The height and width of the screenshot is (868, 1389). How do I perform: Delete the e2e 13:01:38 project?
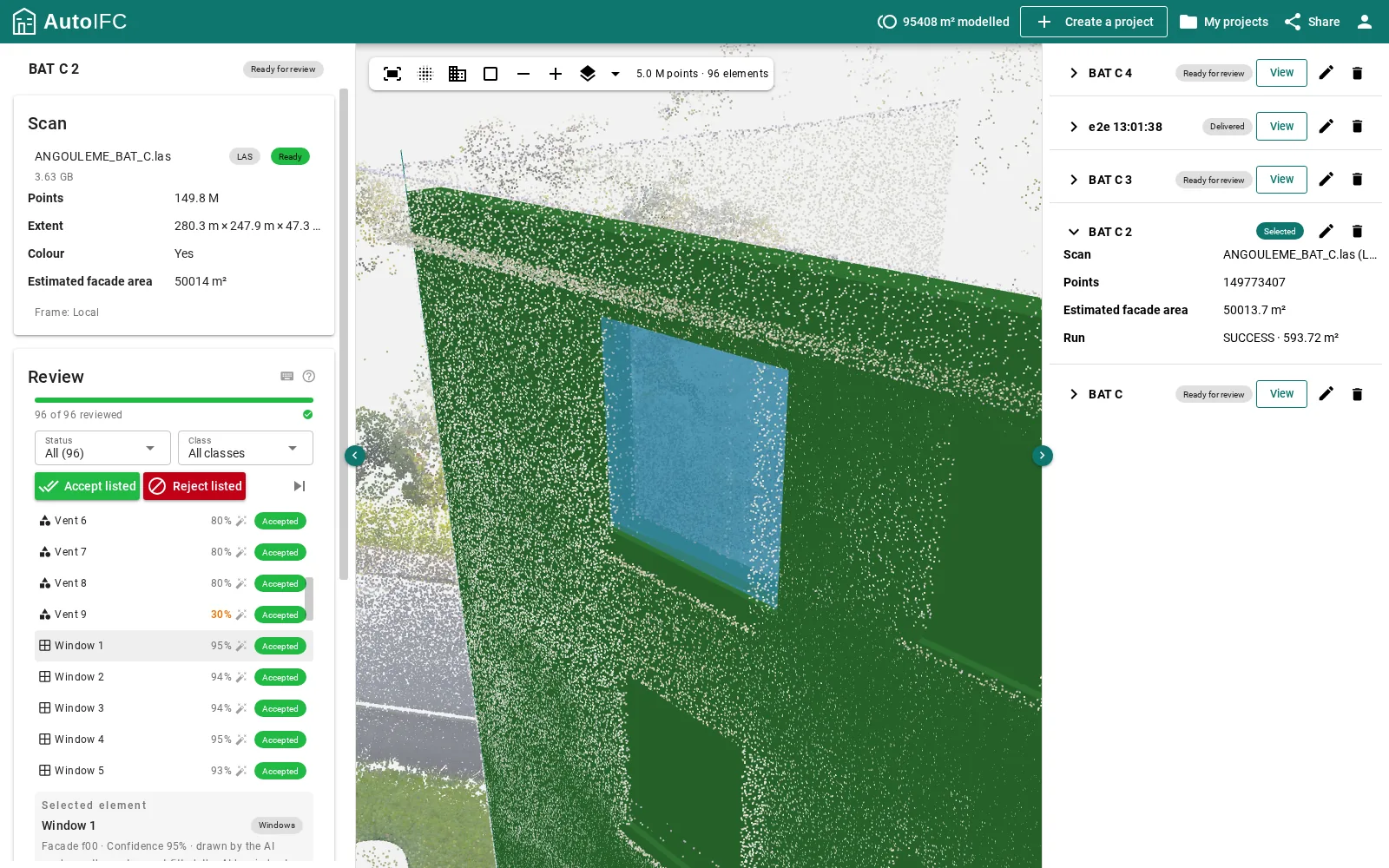pyautogui.click(x=1358, y=127)
